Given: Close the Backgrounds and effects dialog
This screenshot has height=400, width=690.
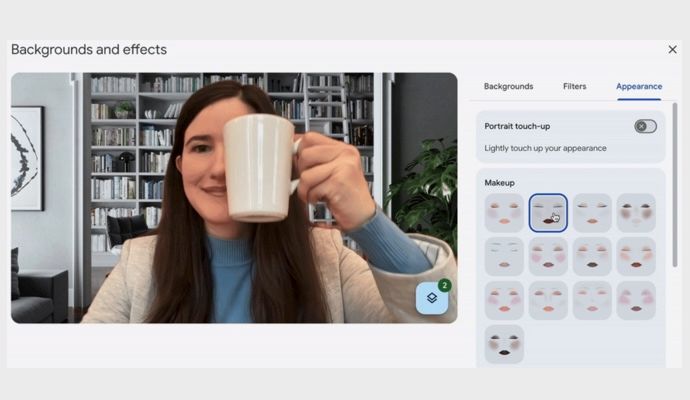Looking at the screenshot, I should click(x=672, y=49).
